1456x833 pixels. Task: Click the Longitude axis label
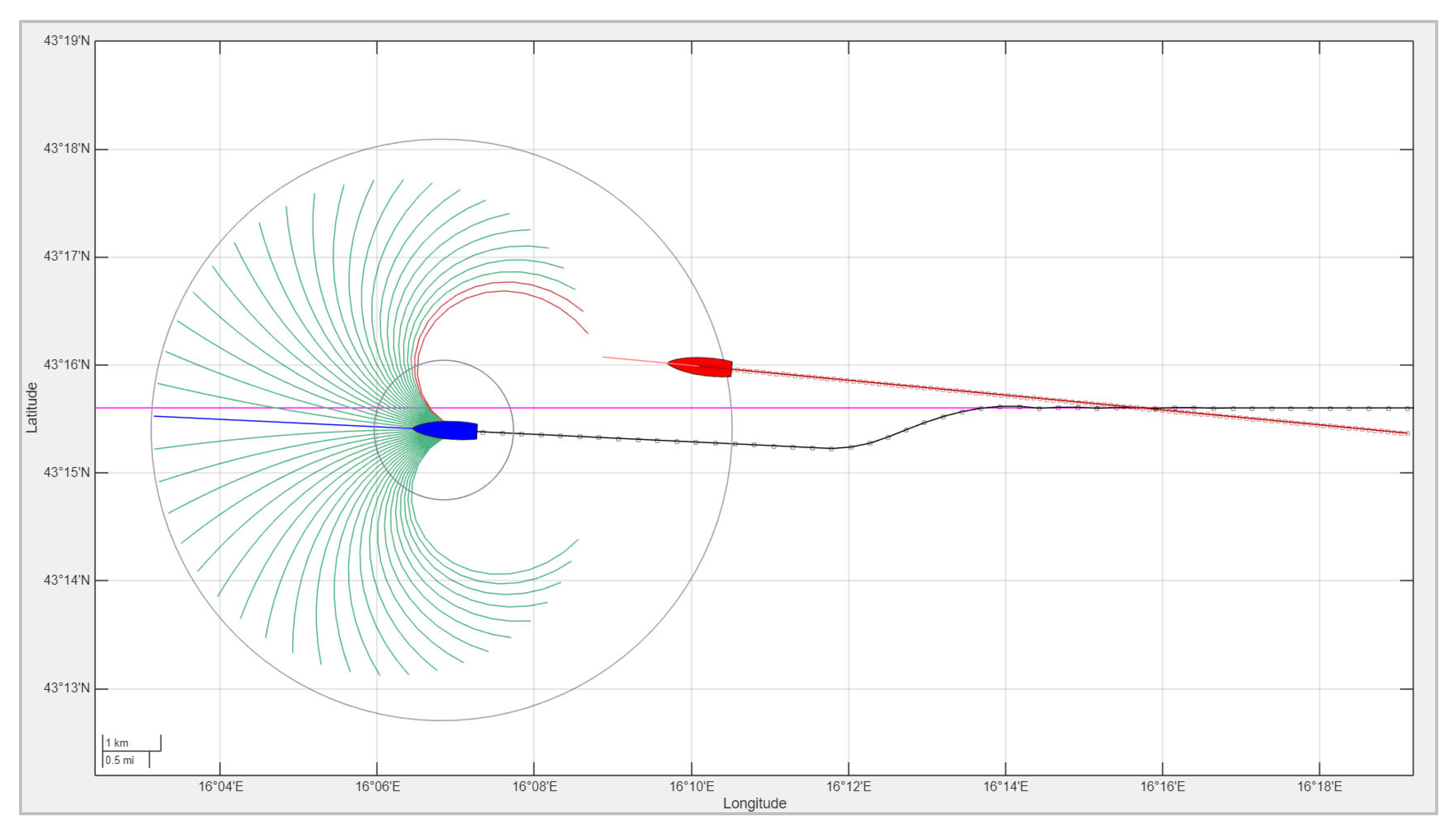click(754, 803)
